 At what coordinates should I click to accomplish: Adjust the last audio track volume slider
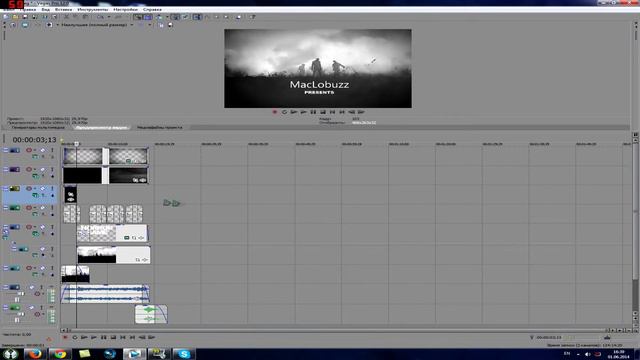pos(20,313)
